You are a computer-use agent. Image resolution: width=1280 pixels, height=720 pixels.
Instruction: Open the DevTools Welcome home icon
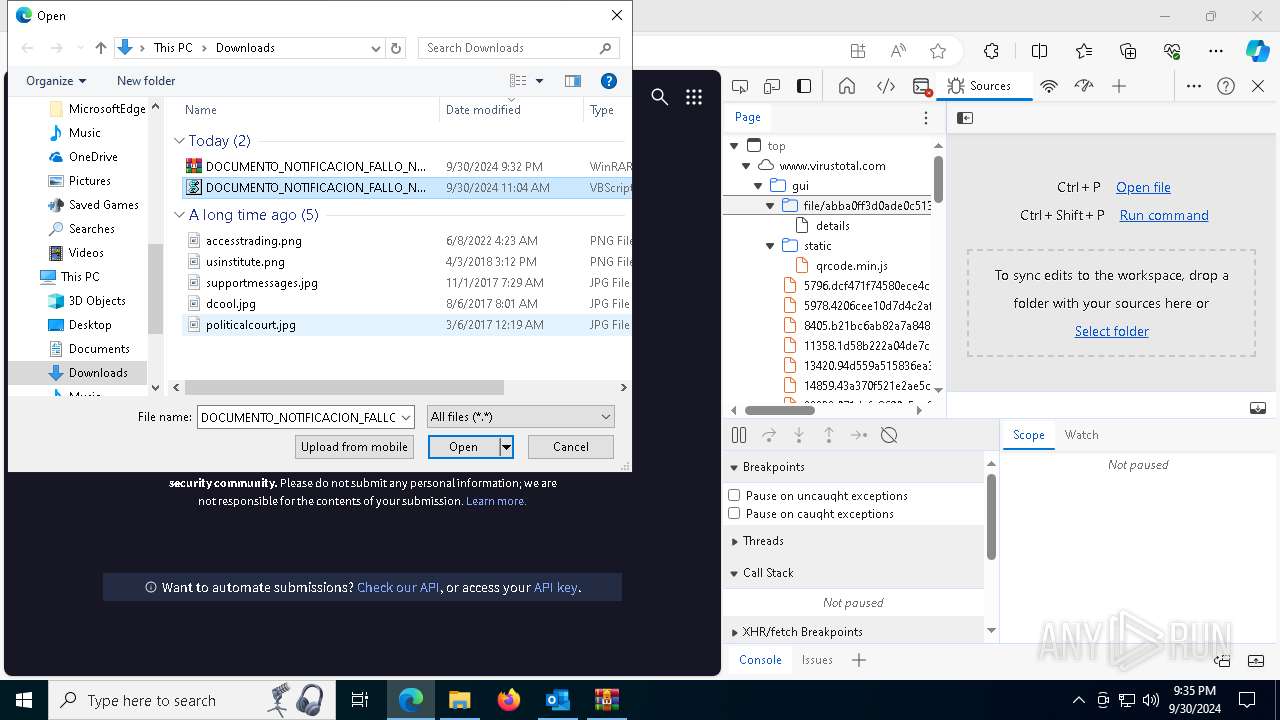(x=847, y=86)
